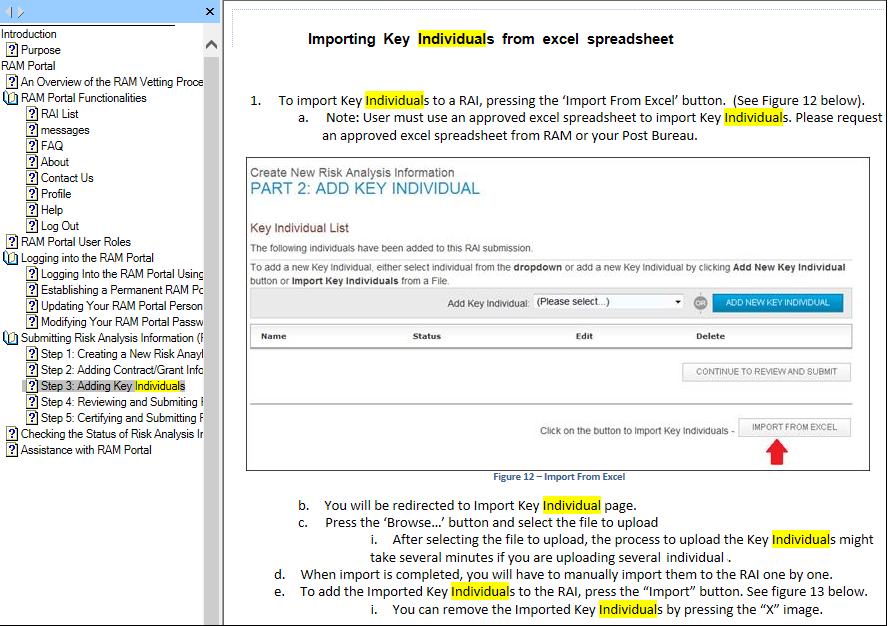This screenshot has width=889, height=626.
Task: Open Step 1: Creating a New Risk Analysis
Action: tap(122, 354)
